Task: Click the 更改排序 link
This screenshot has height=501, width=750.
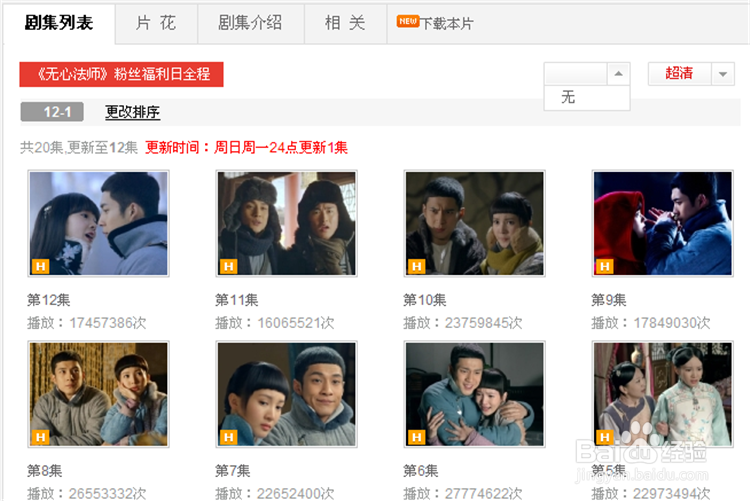Action: pyautogui.click(x=132, y=112)
